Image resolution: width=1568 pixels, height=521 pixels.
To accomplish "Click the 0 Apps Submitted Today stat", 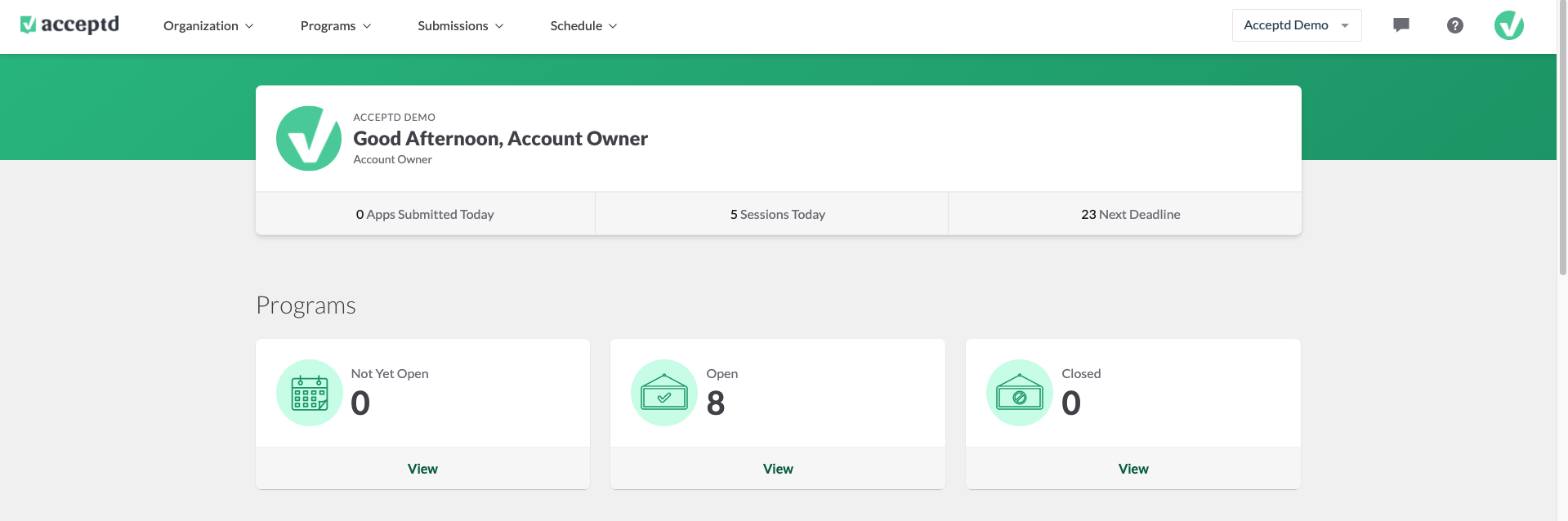I will tap(425, 214).
